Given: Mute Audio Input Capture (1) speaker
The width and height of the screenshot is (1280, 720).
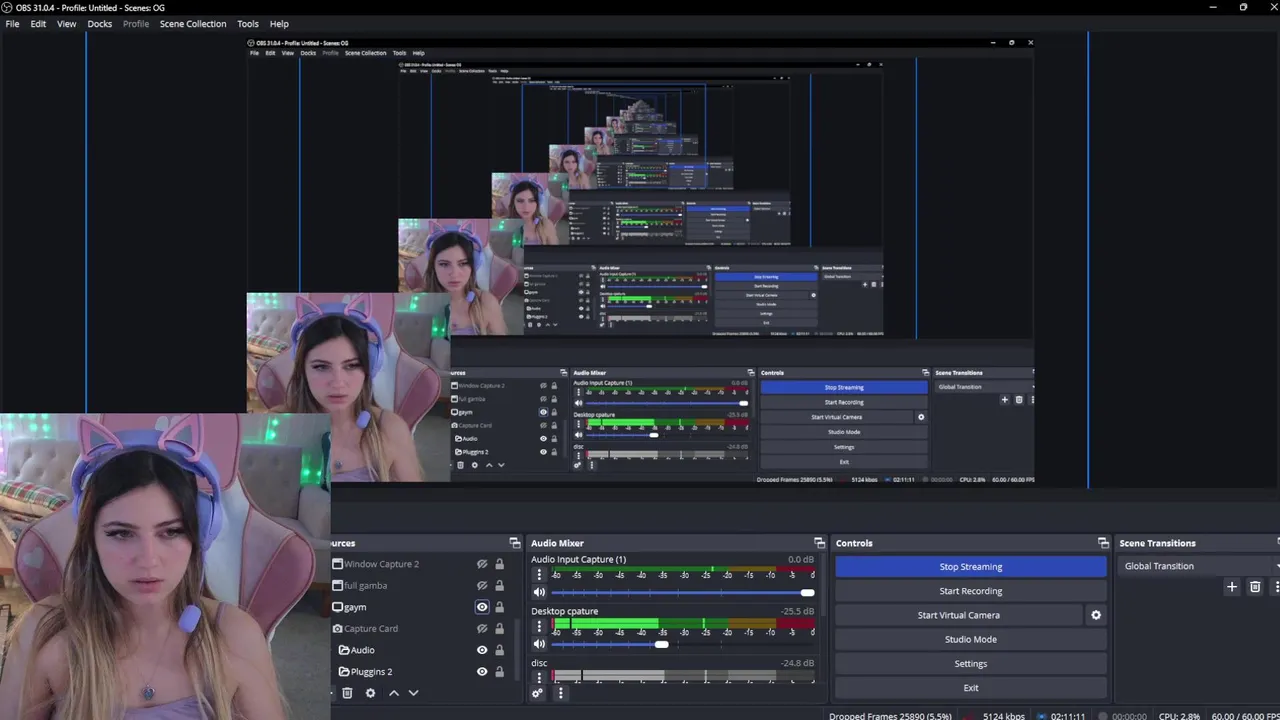Looking at the screenshot, I should [x=539, y=592].
